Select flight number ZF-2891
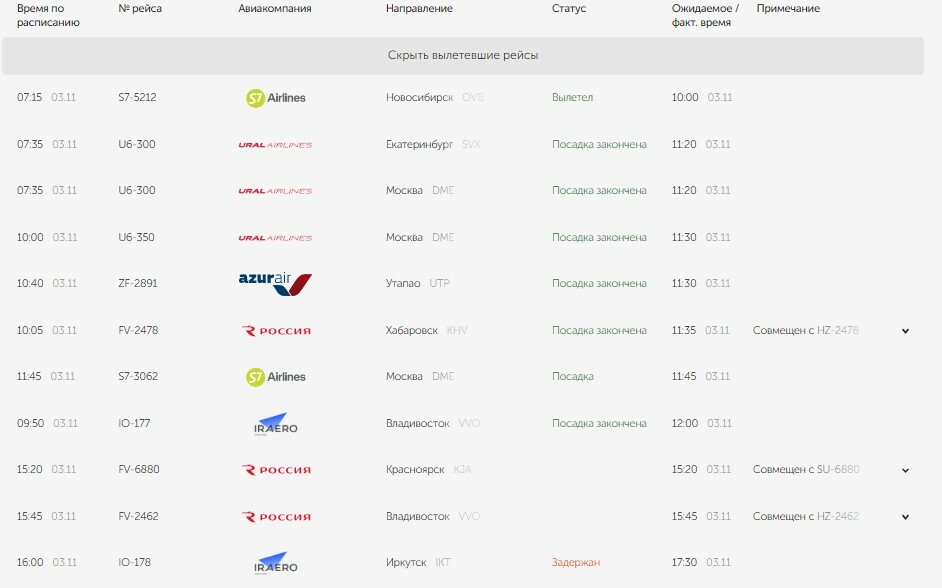The width and height of the screenshot is (942, 588). pyautogui.click(x=138, y=283)
